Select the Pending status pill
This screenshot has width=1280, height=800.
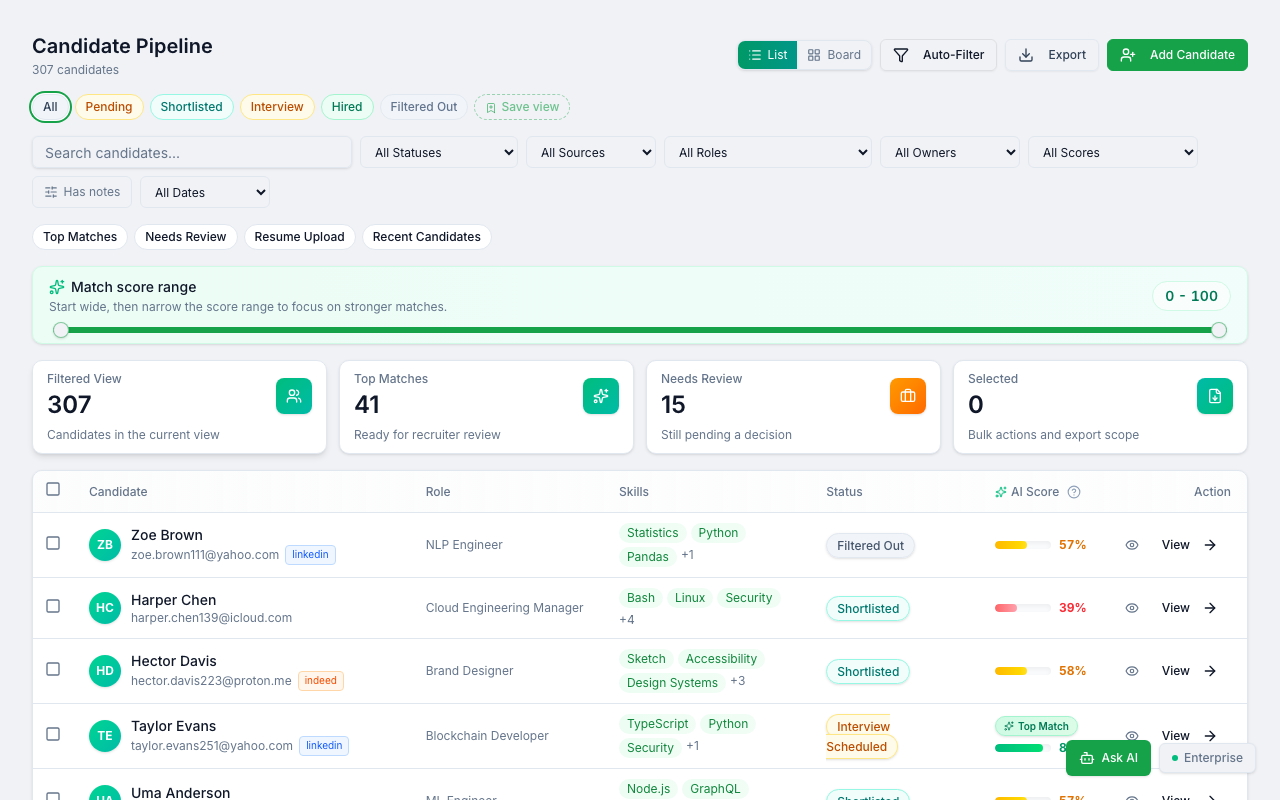(x=109, y=107)
